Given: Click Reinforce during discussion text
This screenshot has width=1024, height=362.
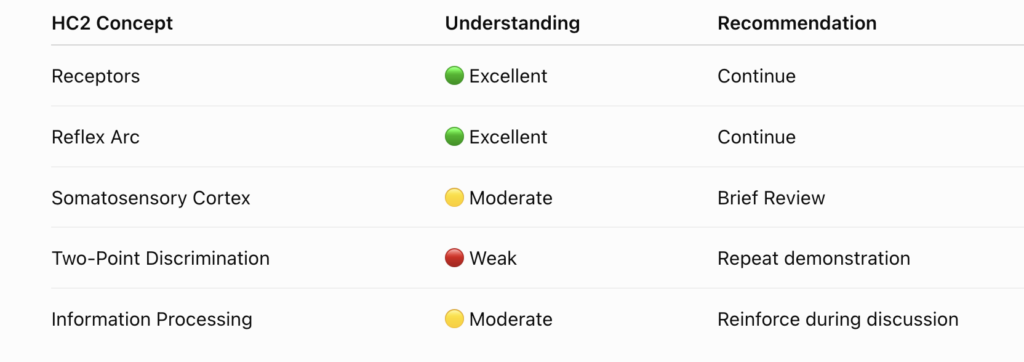Looking at the screenshot, I should point(838,320).
